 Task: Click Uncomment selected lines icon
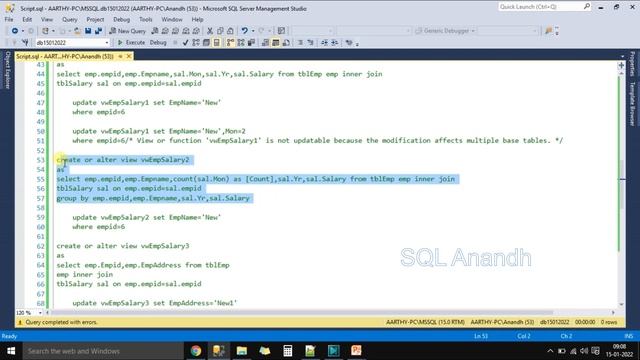(310, 42)
